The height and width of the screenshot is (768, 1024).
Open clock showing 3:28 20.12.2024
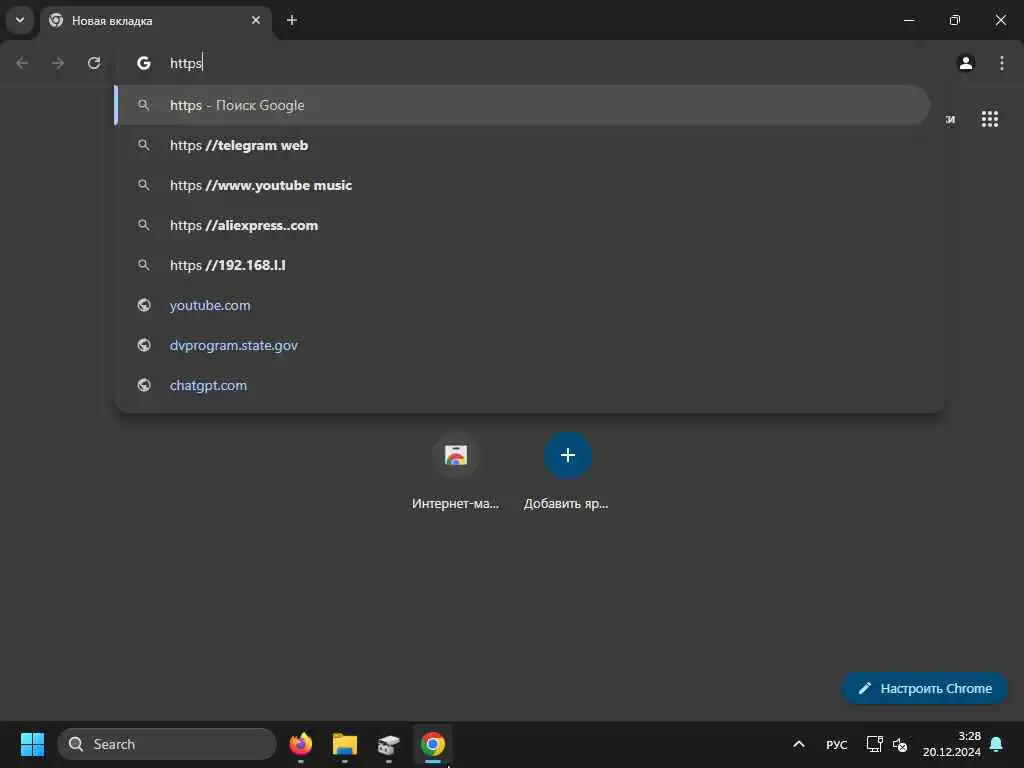[x=952, y=744]
